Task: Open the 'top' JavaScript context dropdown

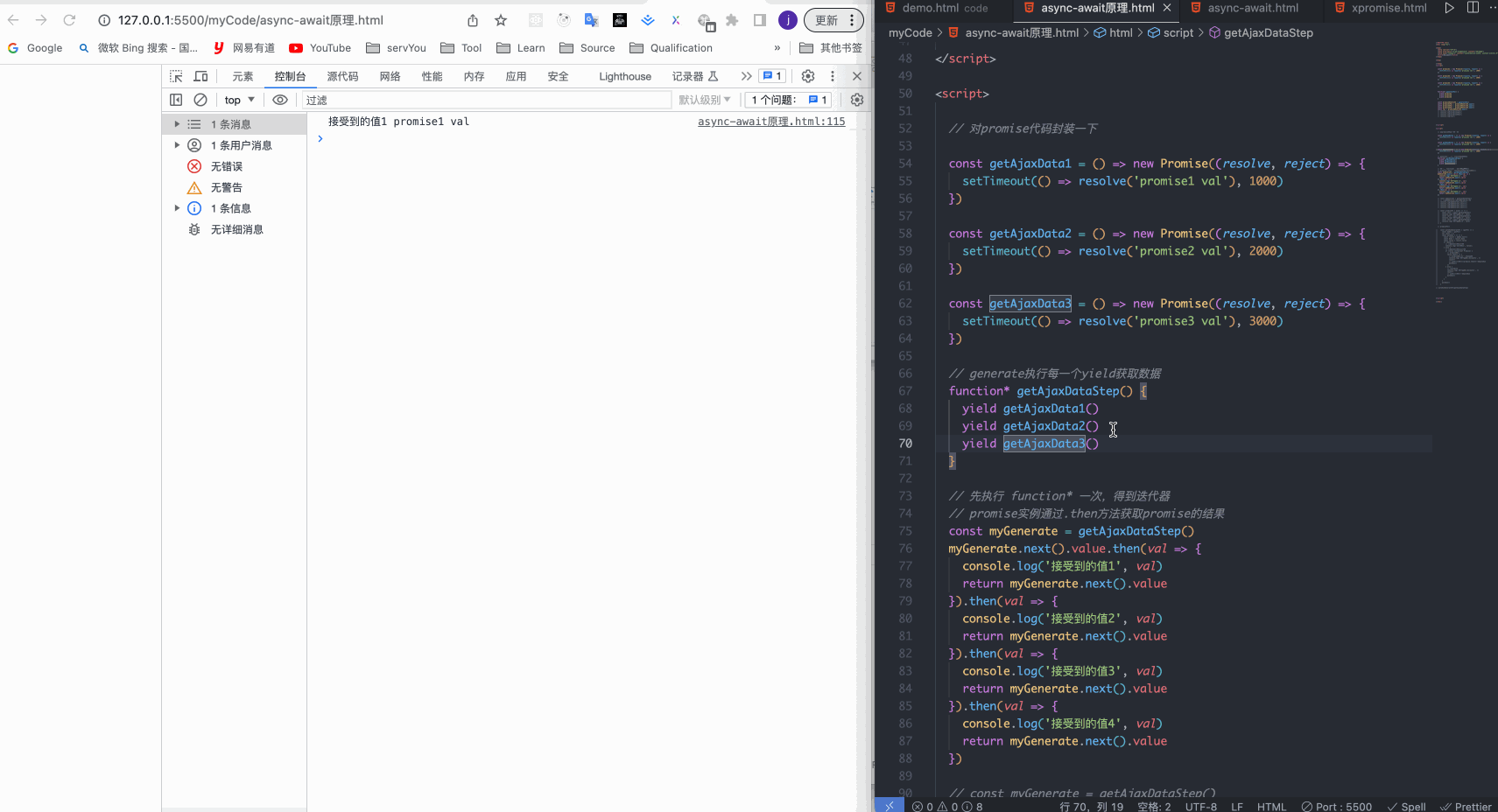Action: 239,100
